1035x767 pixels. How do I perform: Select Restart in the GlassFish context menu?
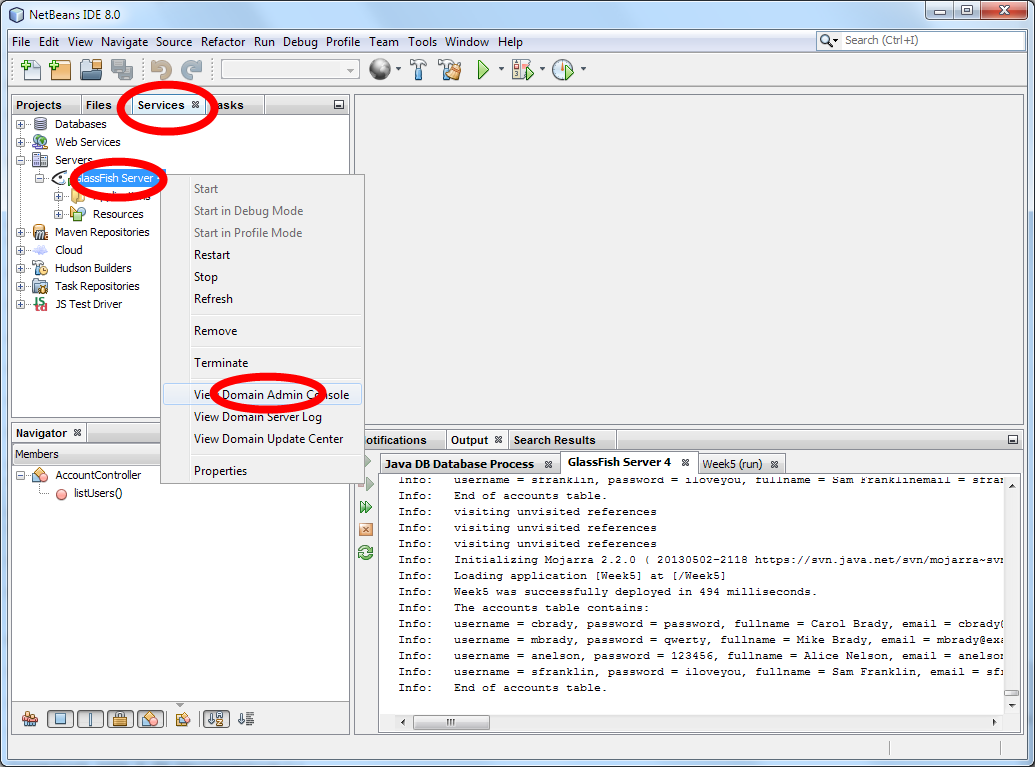tap(213, 254)
